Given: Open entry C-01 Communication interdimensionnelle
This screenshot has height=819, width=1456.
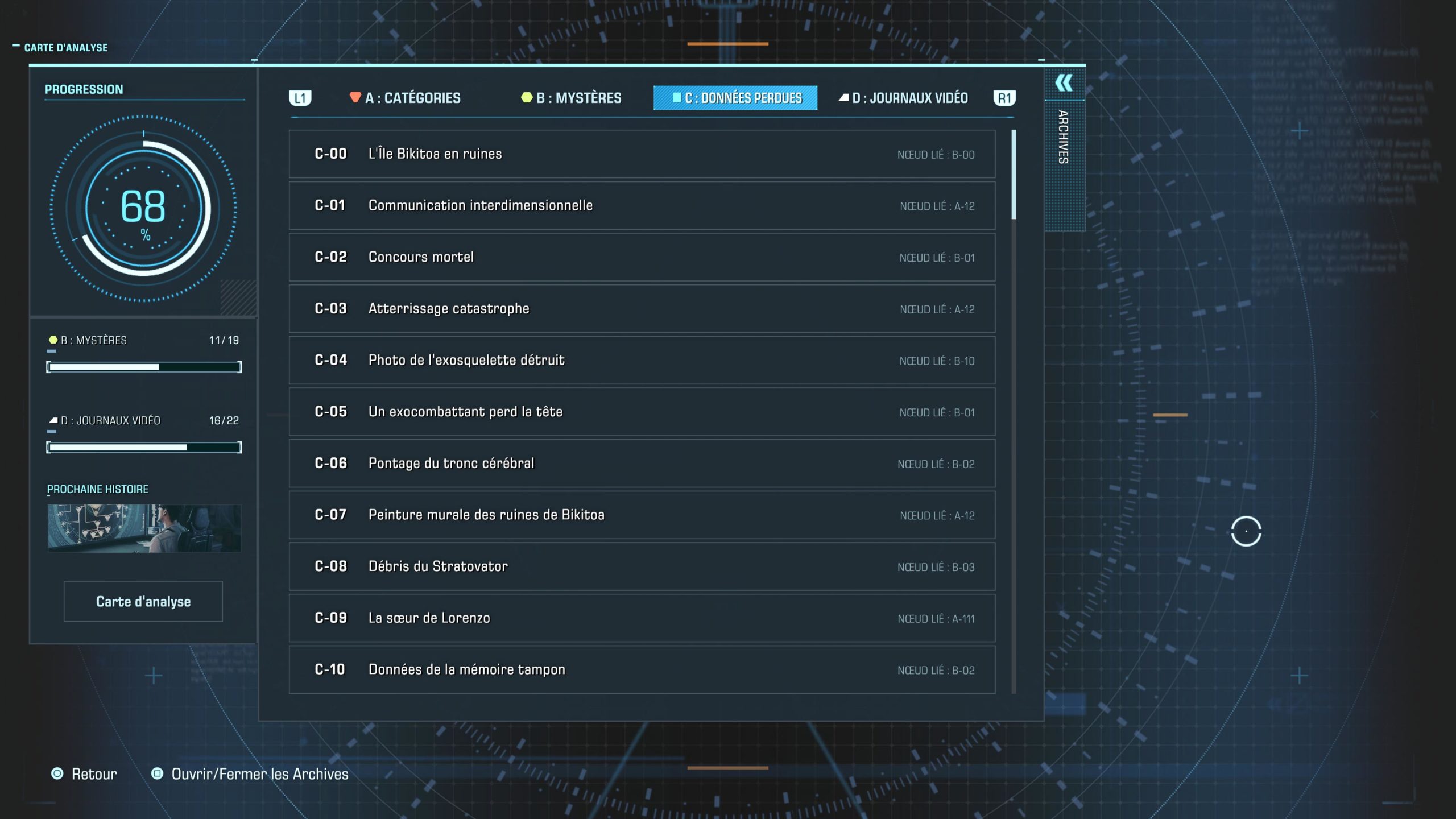Looking at the screenshot, I should pos(642,205).
